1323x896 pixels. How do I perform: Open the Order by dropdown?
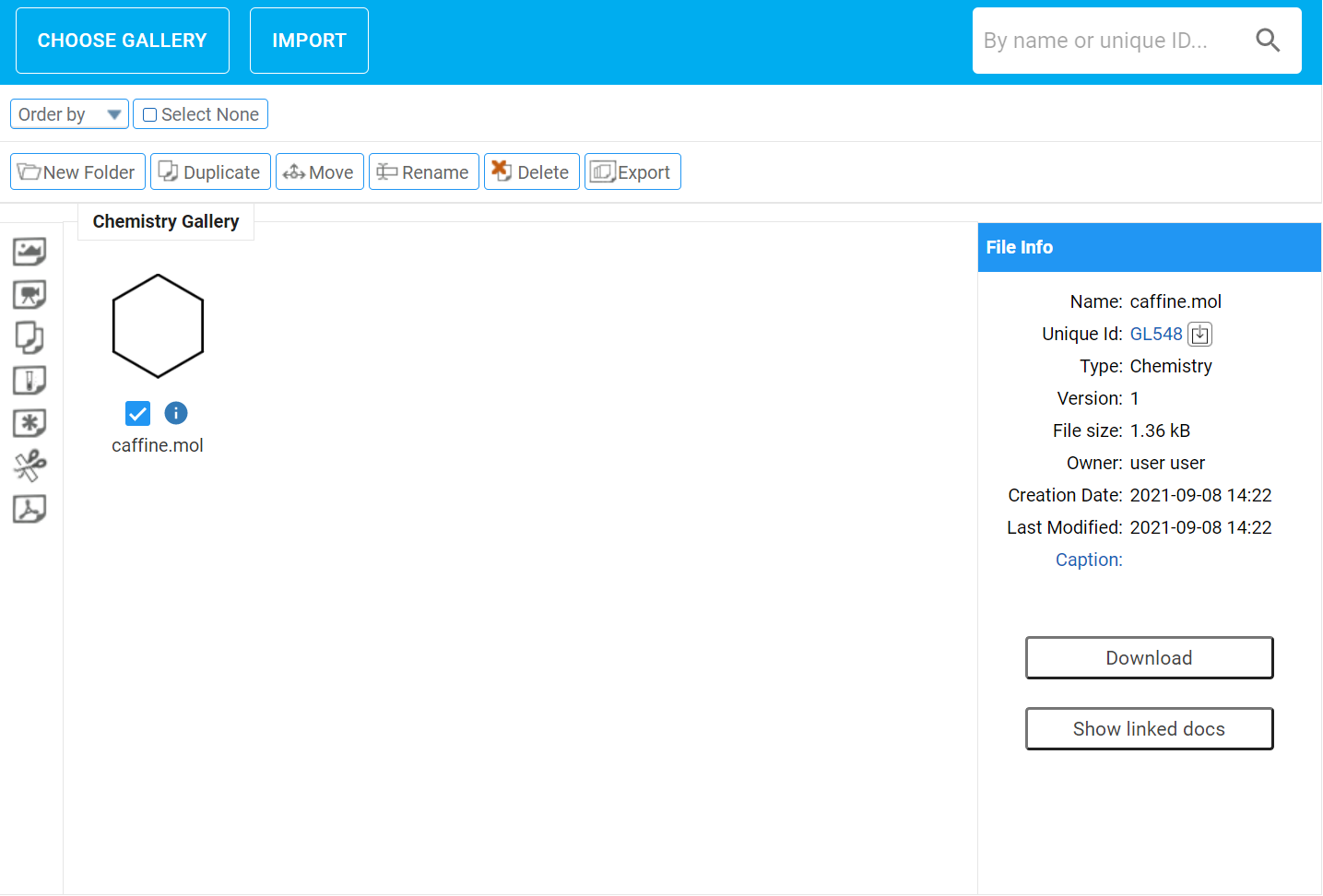pos(69,114)
